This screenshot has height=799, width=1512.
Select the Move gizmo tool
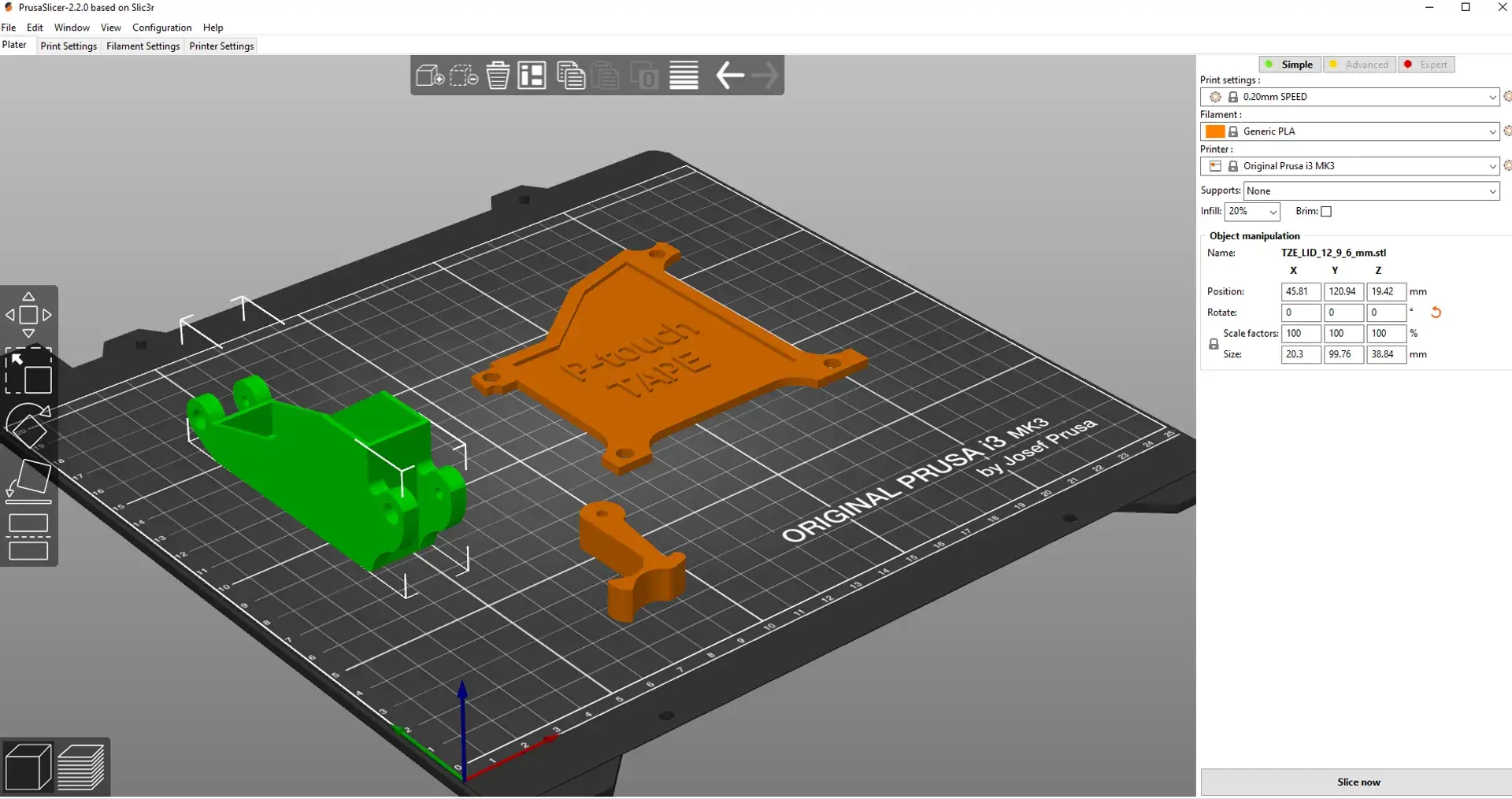coord(28,315)
